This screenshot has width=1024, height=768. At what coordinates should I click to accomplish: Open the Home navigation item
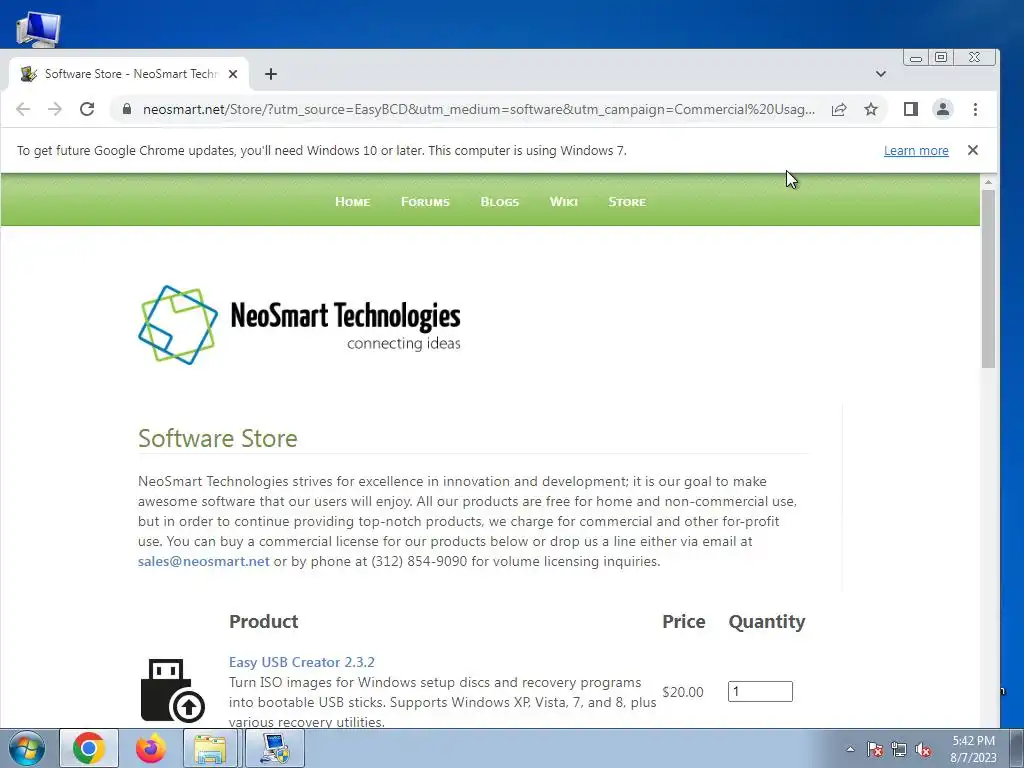click(x=352, y=202)
